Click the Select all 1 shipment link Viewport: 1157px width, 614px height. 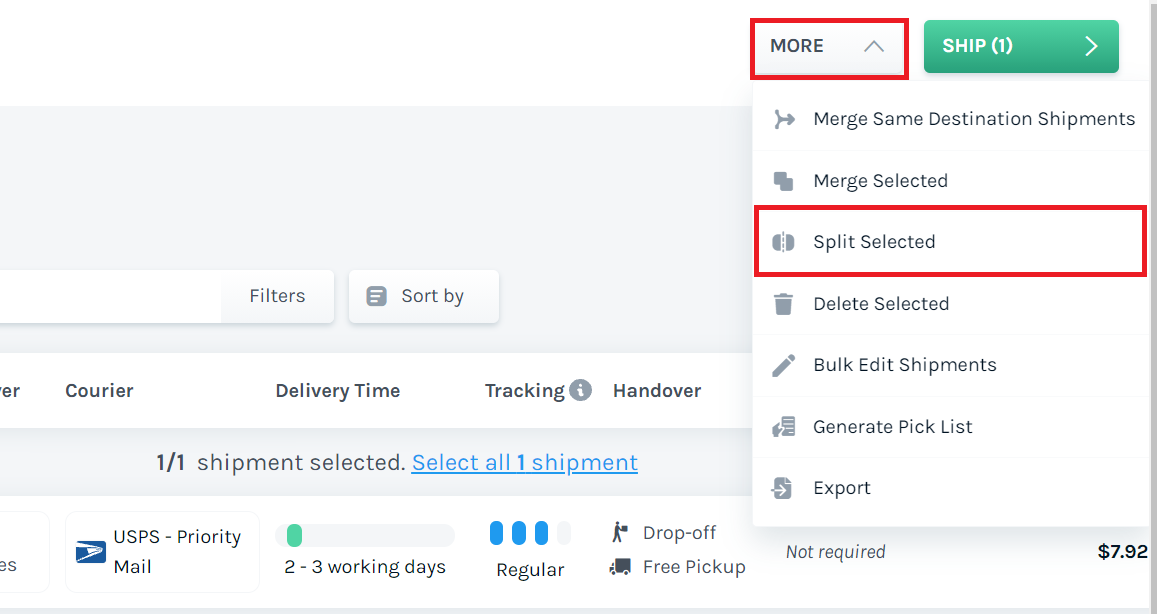[x=524, y=462]
